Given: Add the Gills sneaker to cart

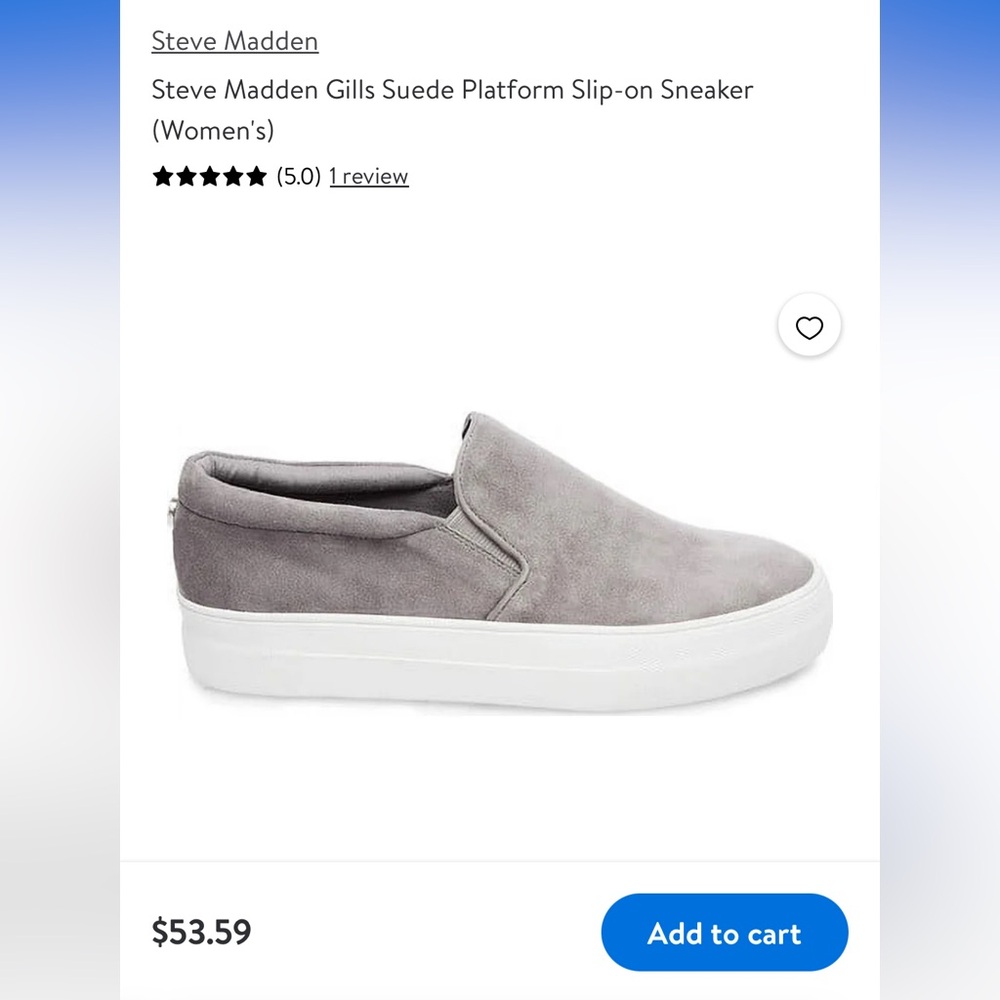Looking at the screenshot, I should (x=725, y=932).
